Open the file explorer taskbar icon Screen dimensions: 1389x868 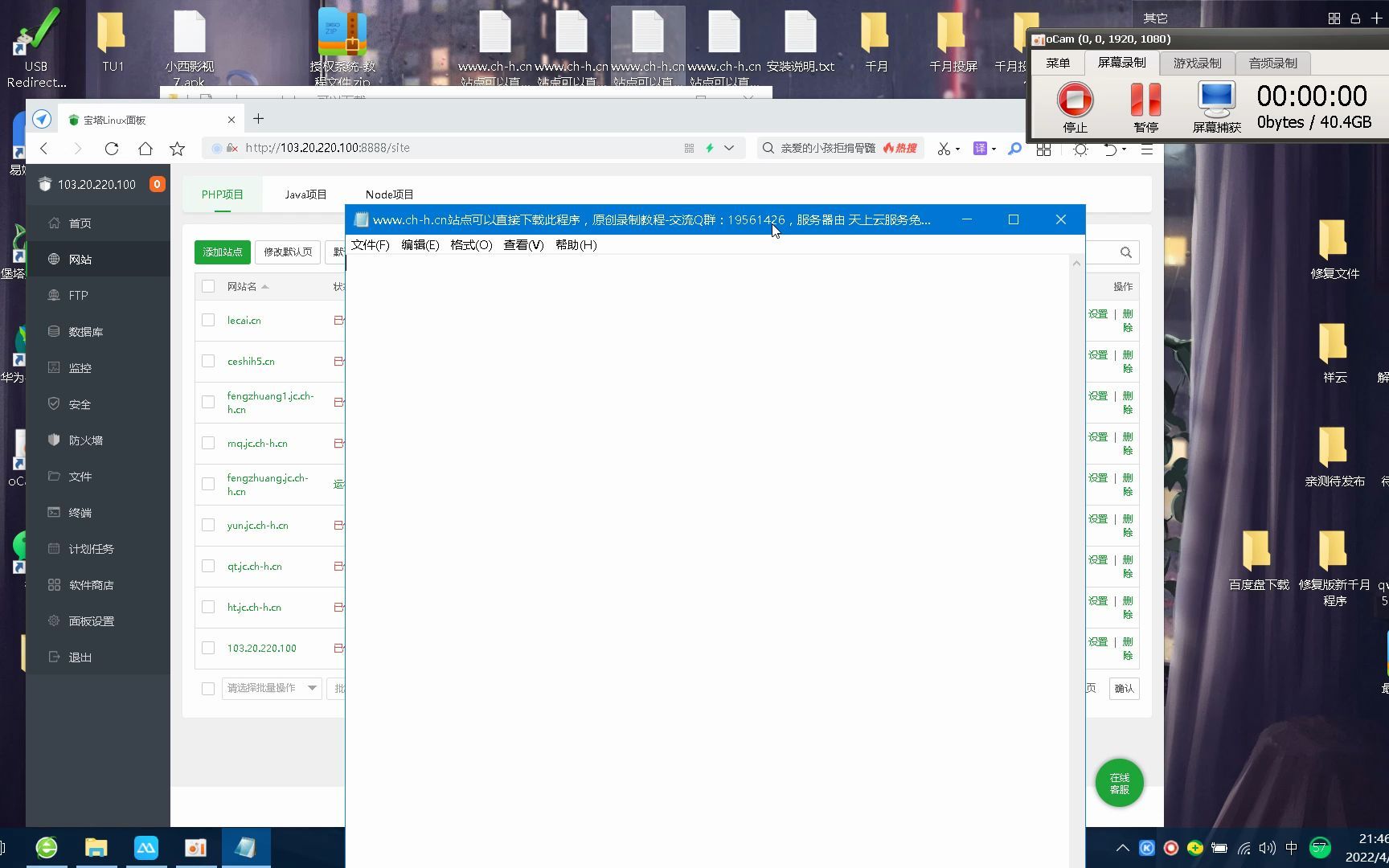(x=96, y=848)
